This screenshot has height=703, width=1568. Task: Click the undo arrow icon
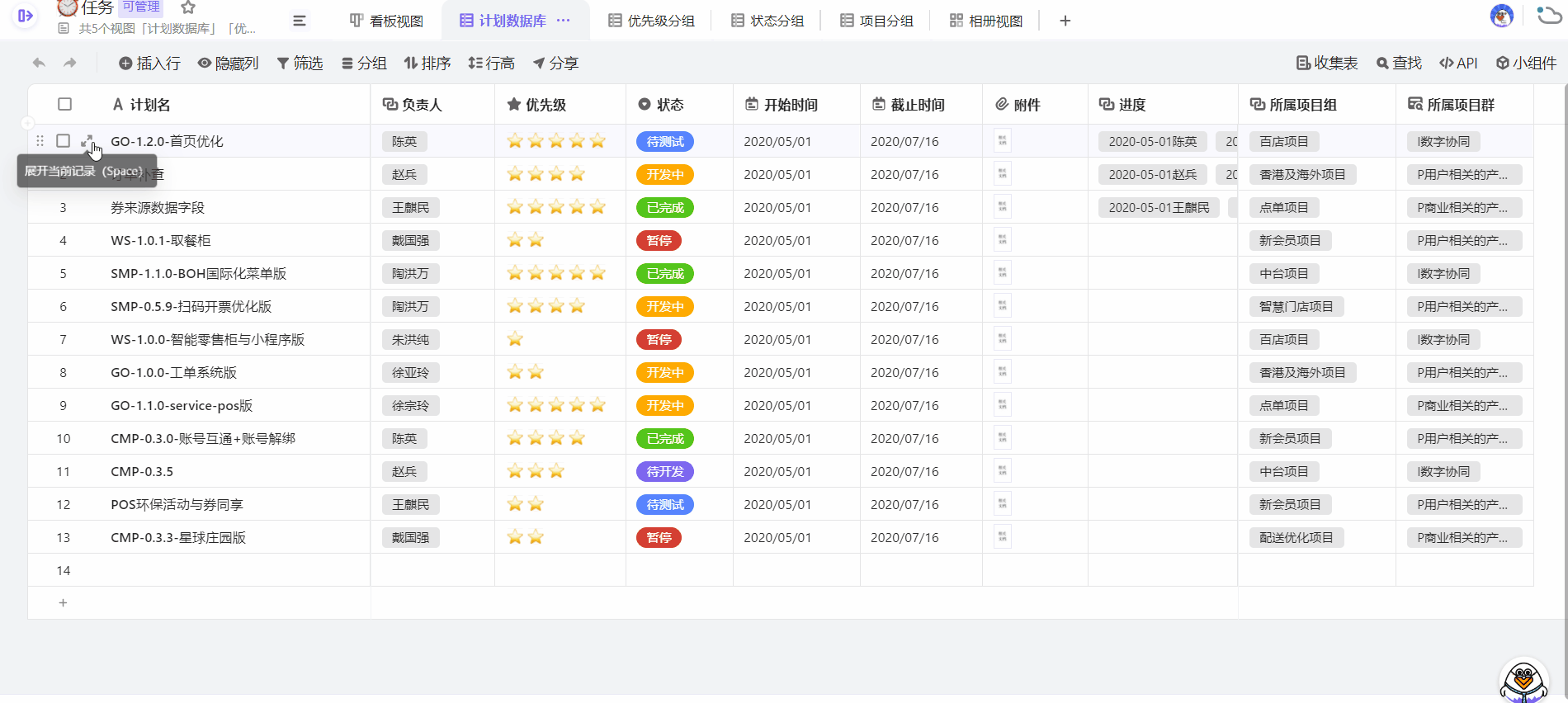click(x=39, y=63)
